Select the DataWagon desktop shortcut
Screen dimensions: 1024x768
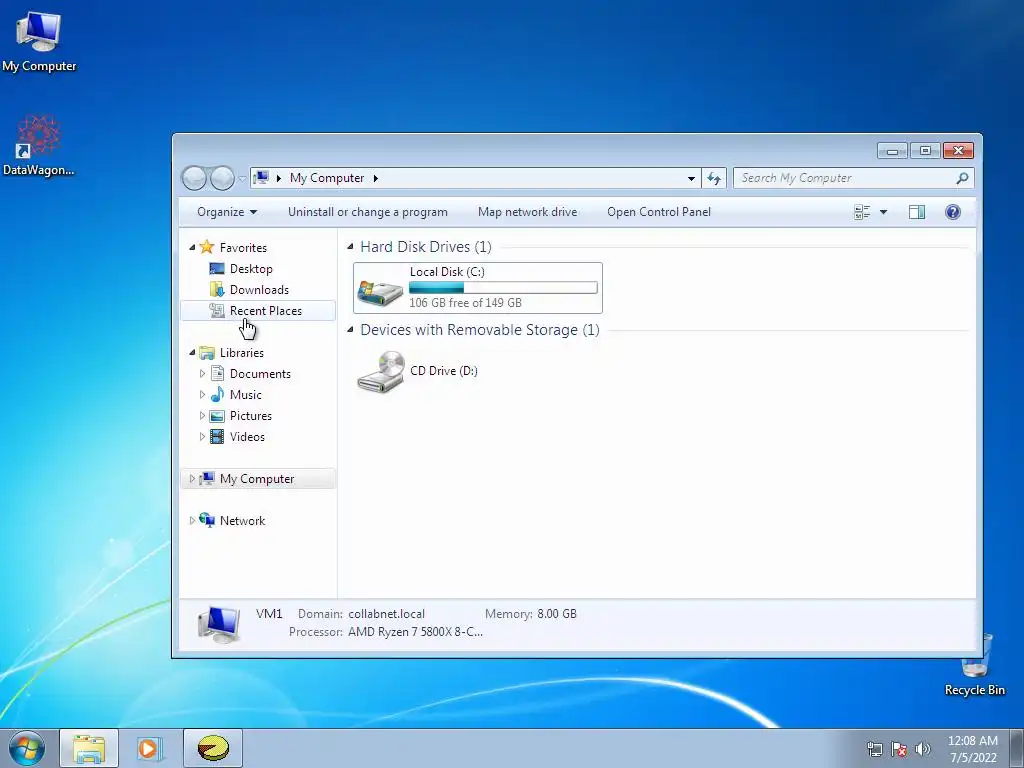tap(39, 145)
